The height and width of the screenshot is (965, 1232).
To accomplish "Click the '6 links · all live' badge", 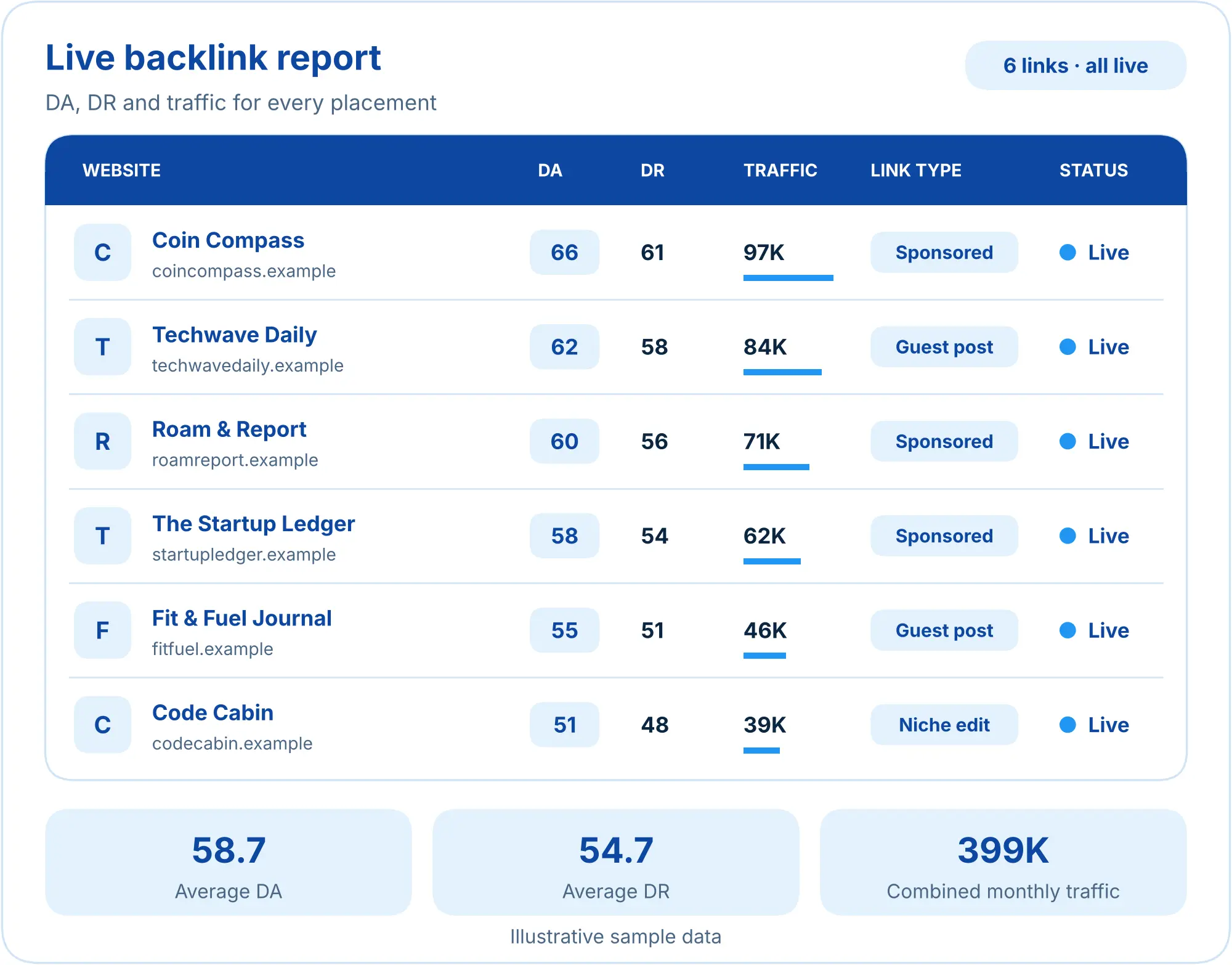I will coord(1076,65).
